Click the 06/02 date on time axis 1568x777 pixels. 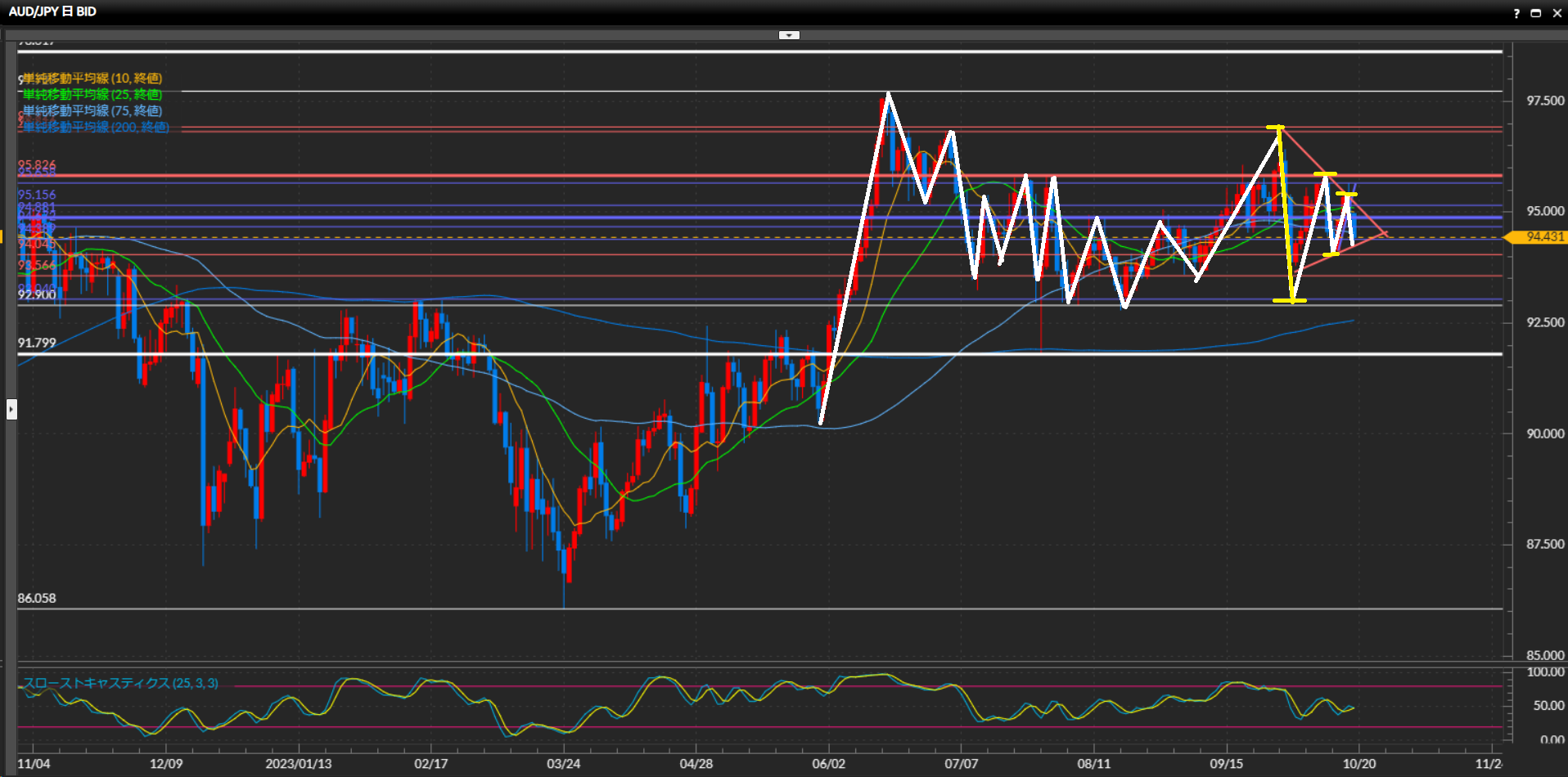[x=828, y=763]
